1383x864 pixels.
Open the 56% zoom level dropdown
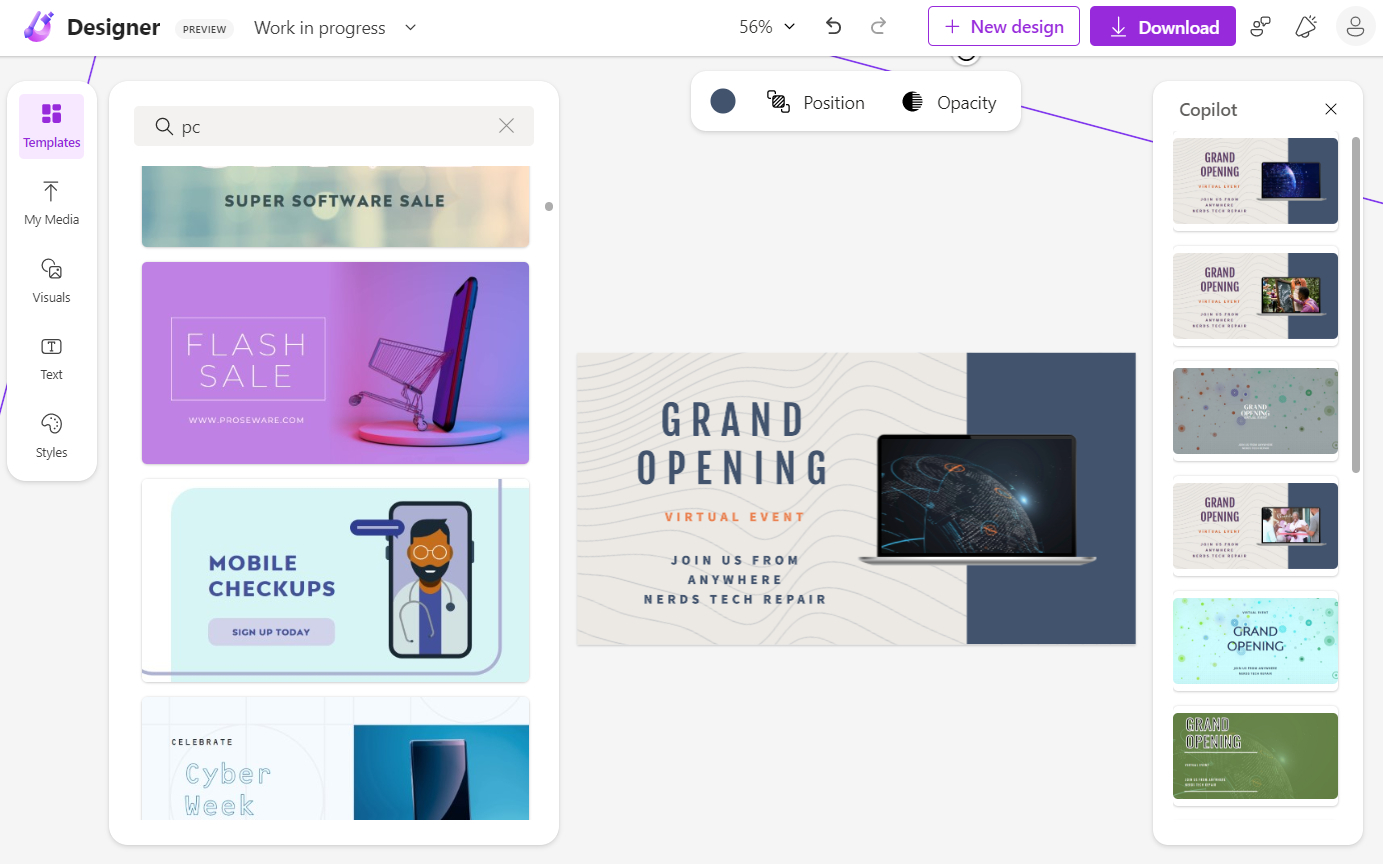point(766,26)
